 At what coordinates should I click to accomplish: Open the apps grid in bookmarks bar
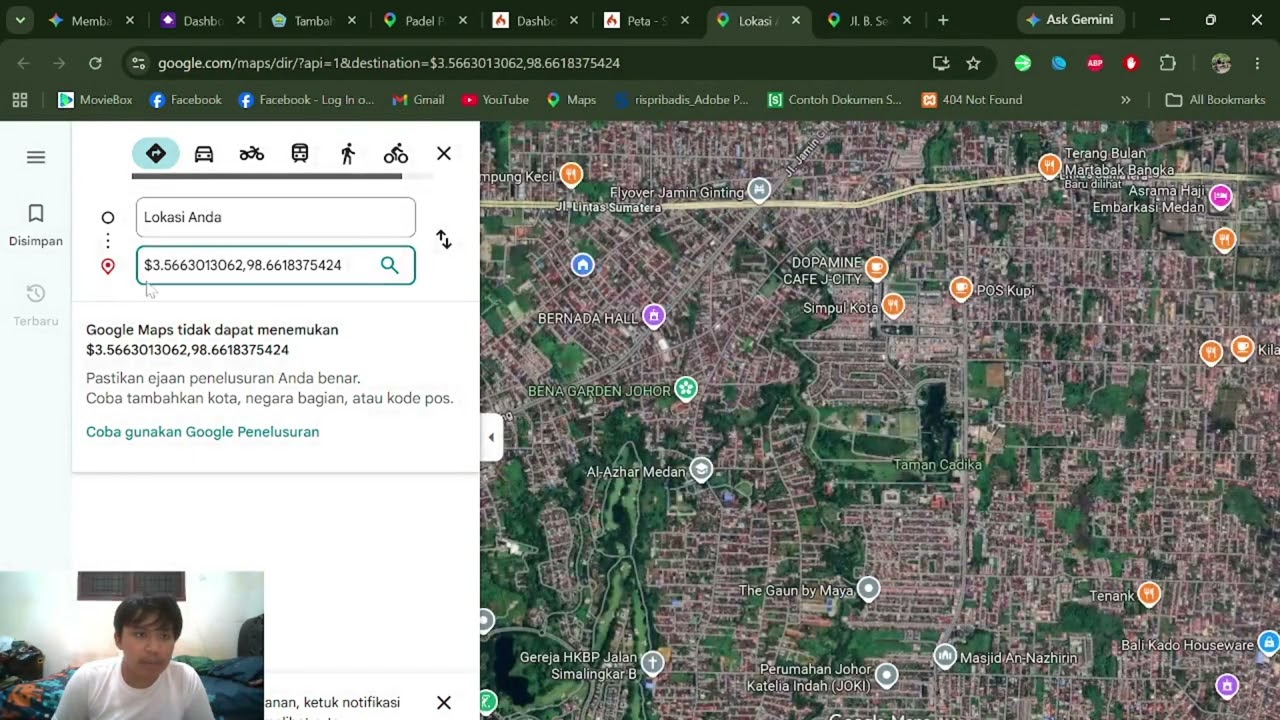[20, 100]
